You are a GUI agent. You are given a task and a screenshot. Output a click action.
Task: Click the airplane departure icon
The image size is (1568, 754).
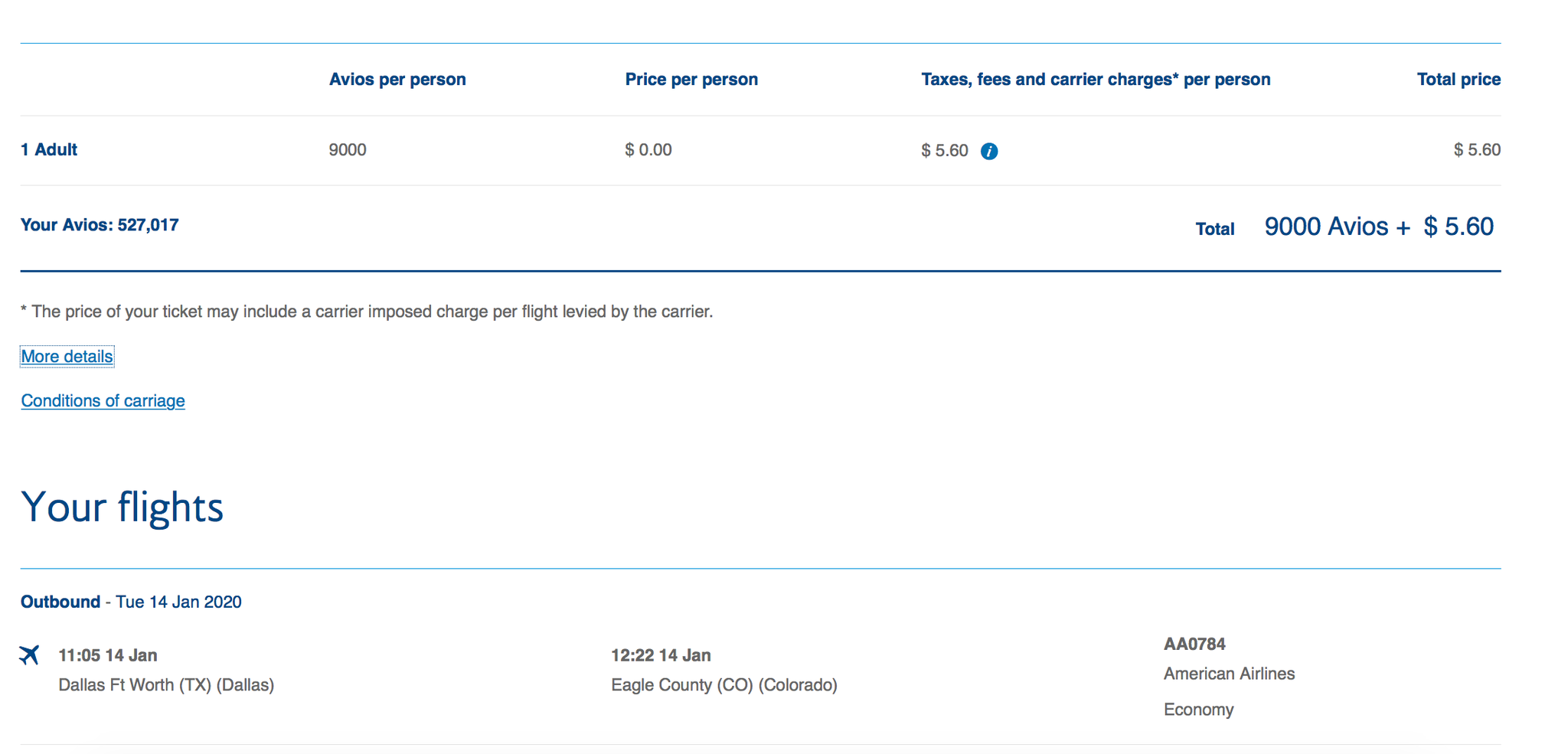(x=29, y=654)
